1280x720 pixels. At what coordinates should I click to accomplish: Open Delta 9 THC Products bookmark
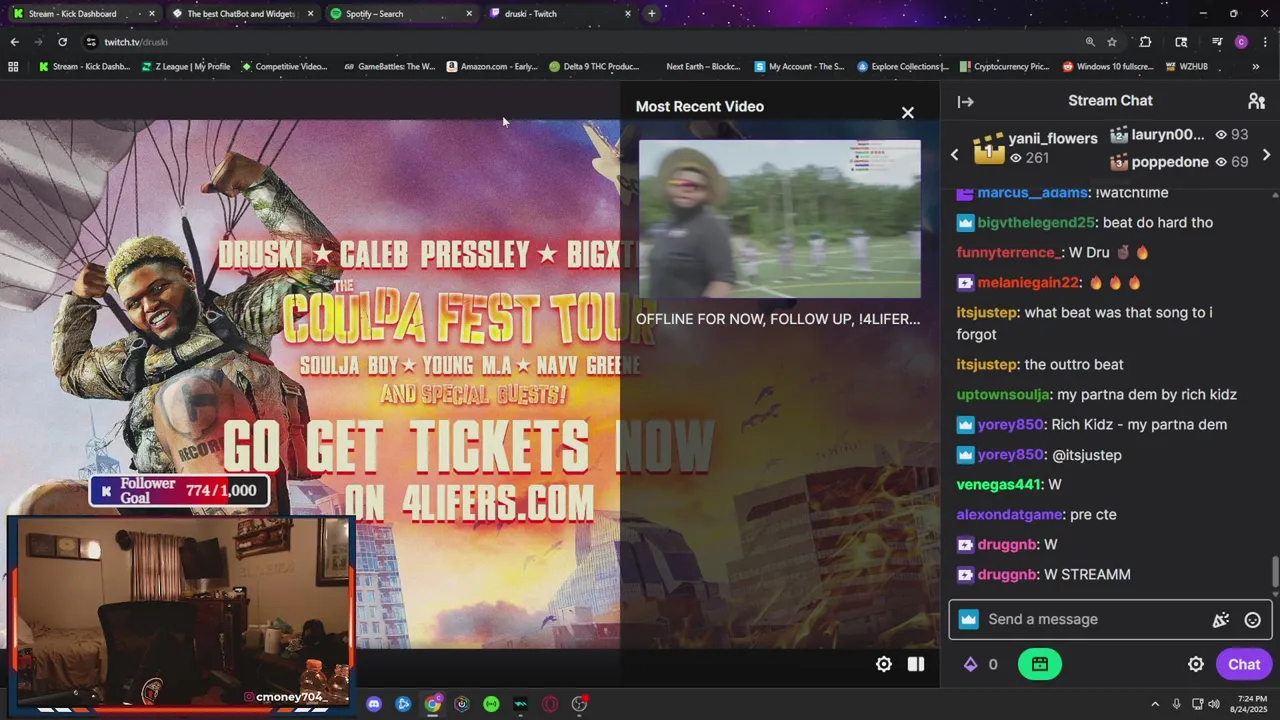[594, 67]
